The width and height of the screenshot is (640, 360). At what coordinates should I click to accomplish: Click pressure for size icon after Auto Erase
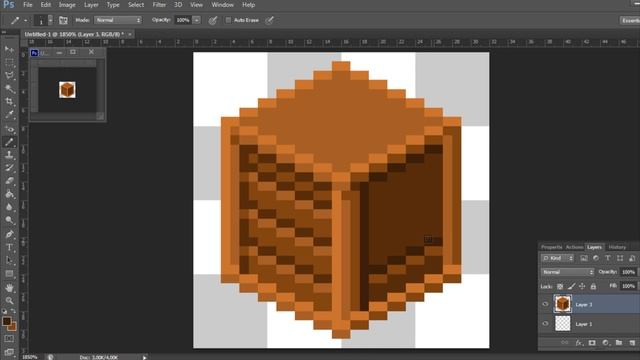point(269,20)
